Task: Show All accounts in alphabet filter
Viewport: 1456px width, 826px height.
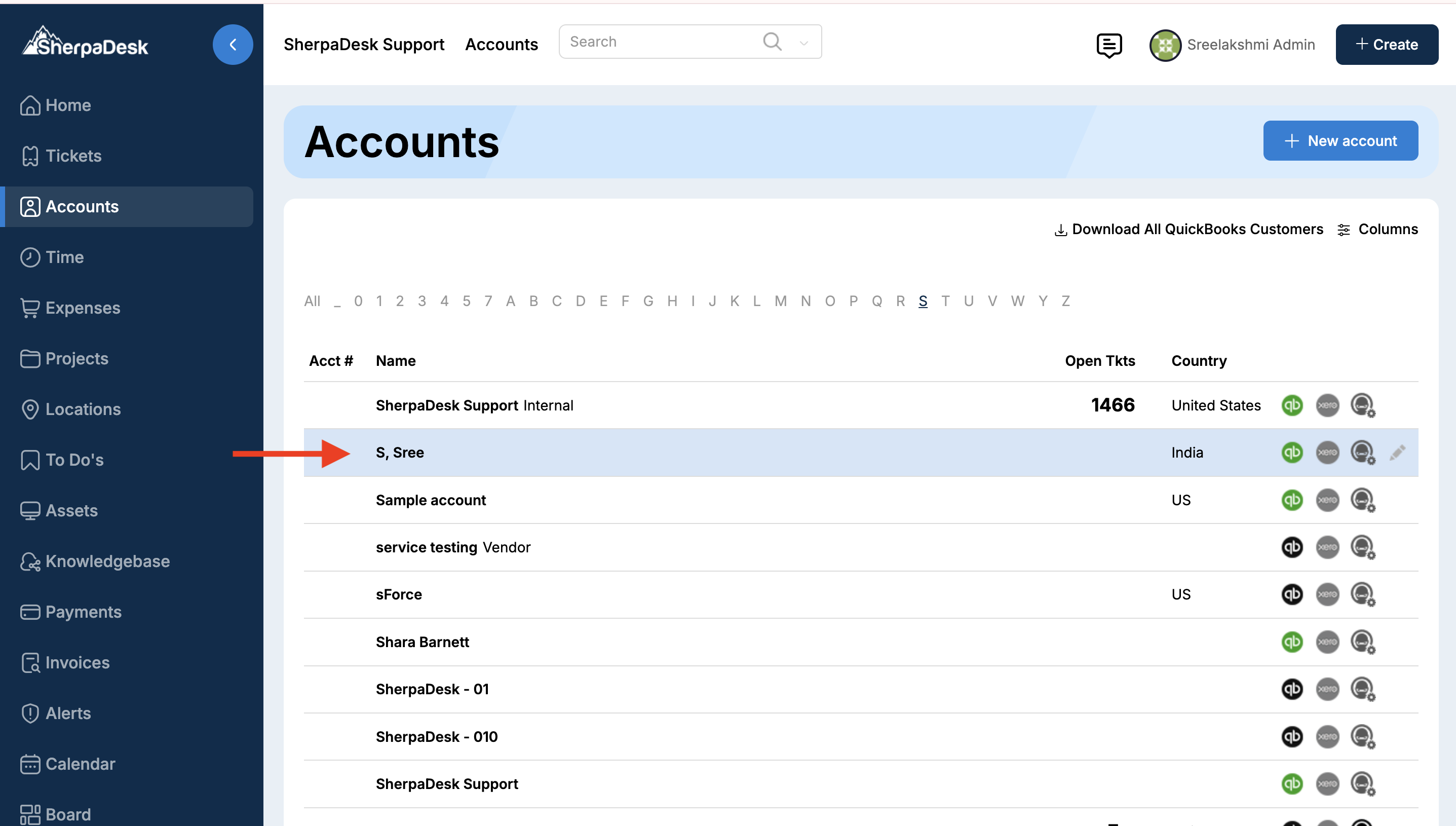Action: coord(312,301)
